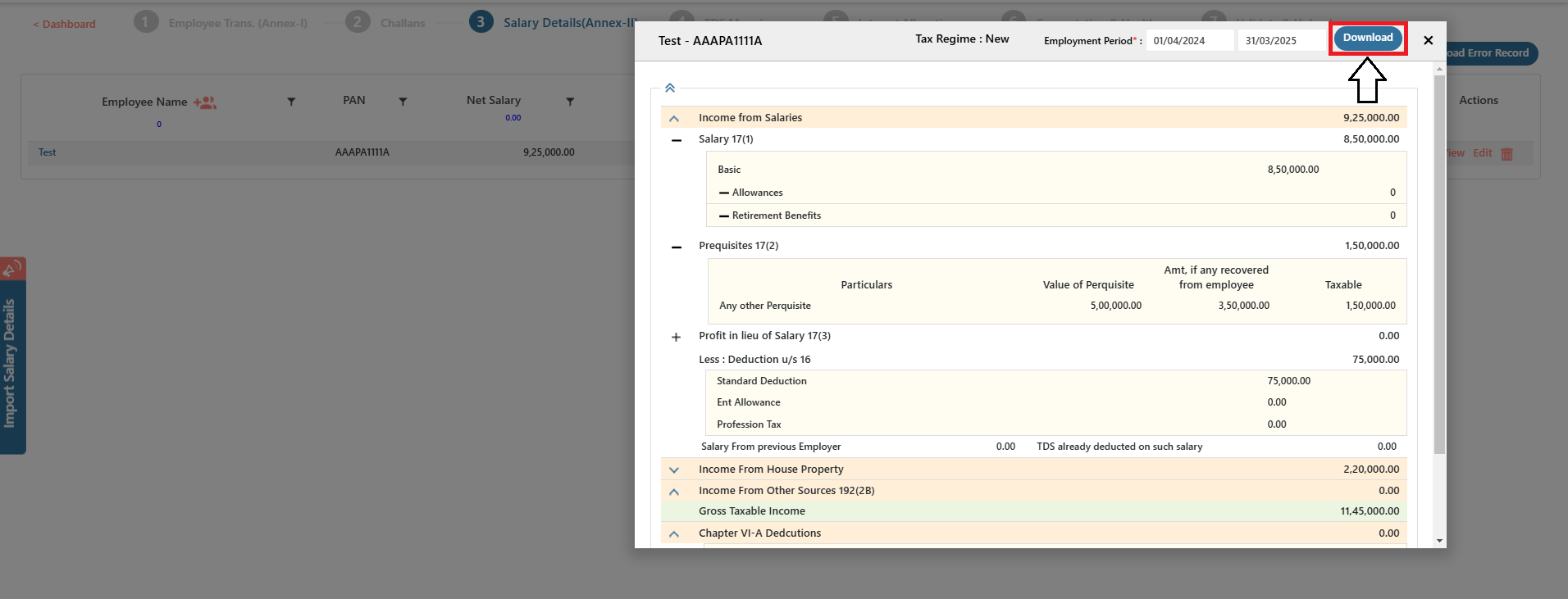Click Profession Tax label
The width and height of the screenshot is (1568, 599).
[x=749, y=424]
